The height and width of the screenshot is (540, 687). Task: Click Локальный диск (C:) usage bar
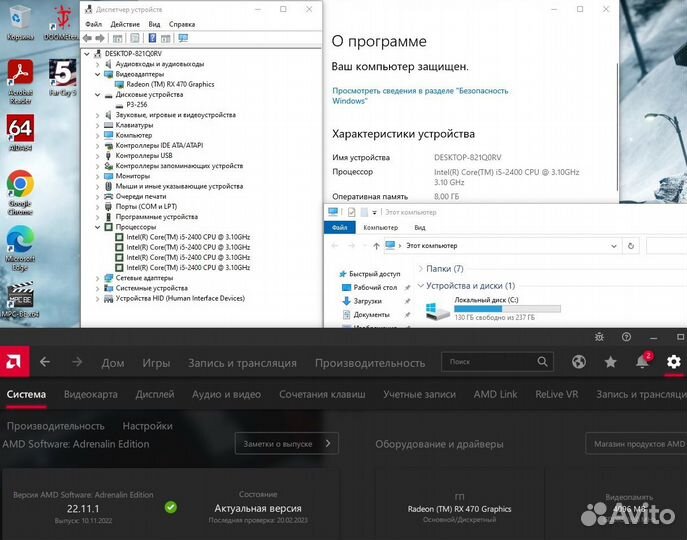[507, 309]
